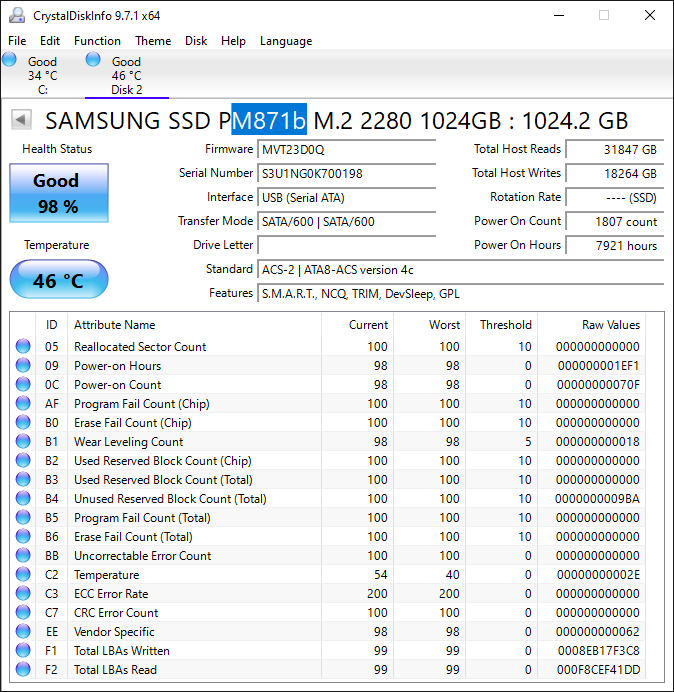Viewport: 674px width, 692px height.
Task: Click the status dot for Total LBAs Read
Action: 23,669
